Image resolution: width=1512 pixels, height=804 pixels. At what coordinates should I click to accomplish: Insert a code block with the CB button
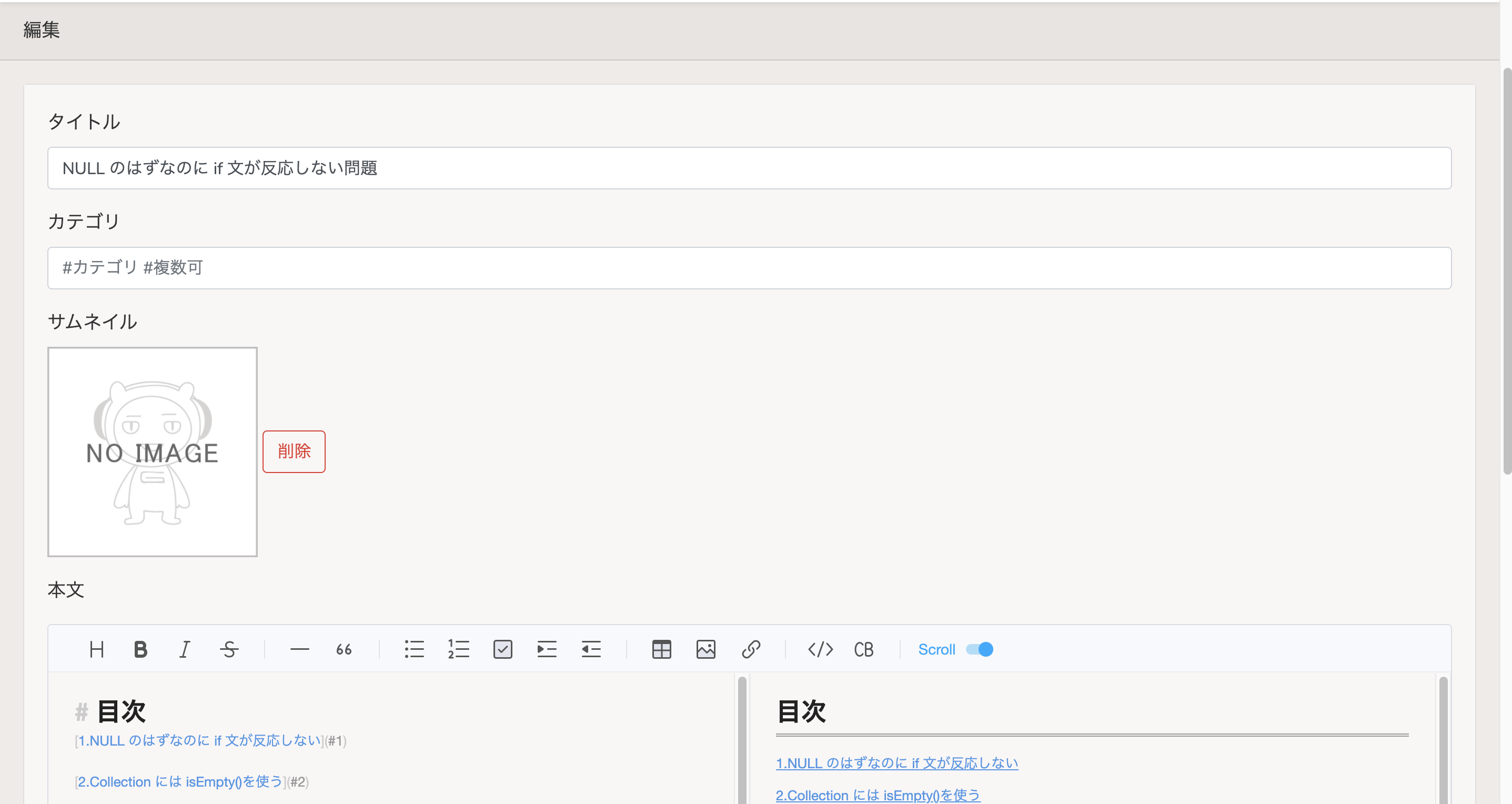863,650
